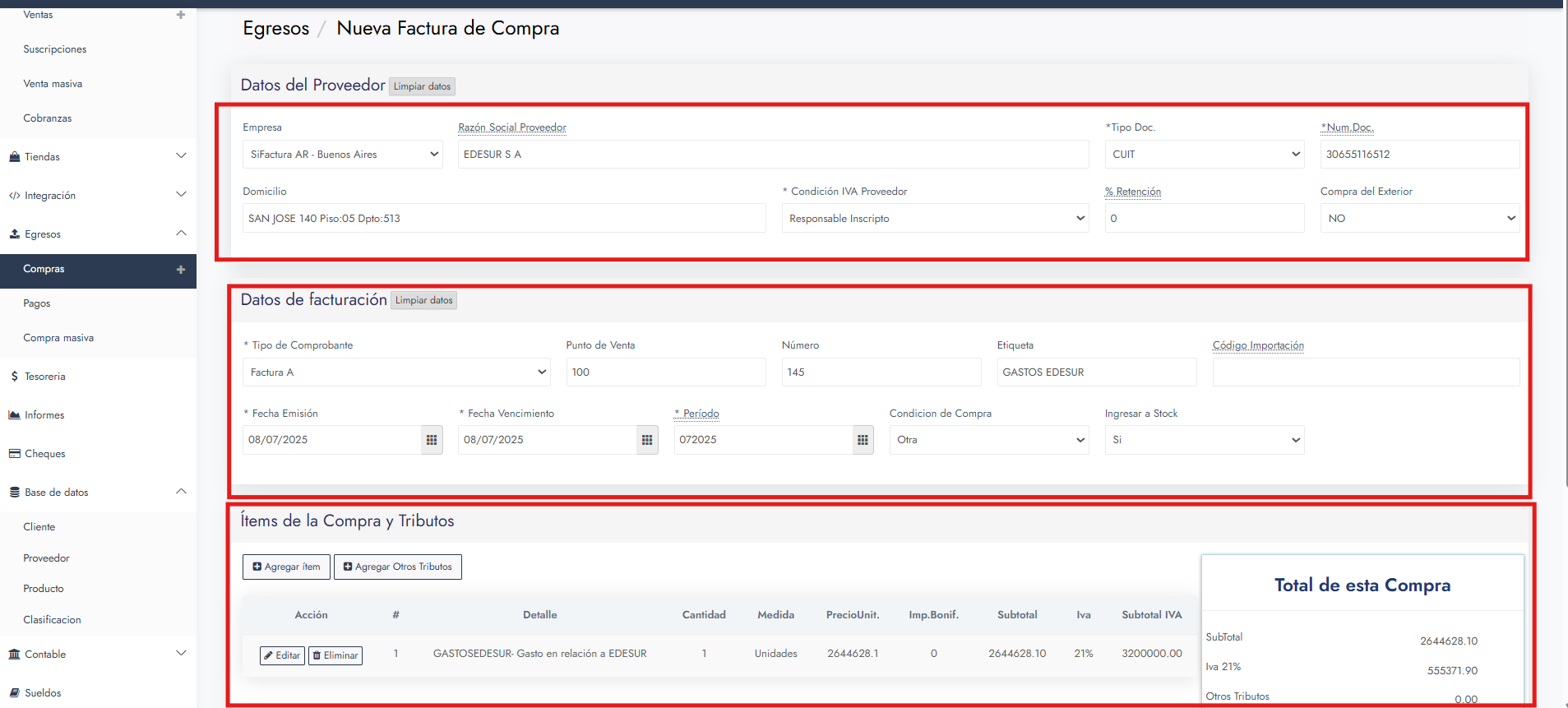
Task: Click the Informes chart icon
Action: click(x=14, y=415)
